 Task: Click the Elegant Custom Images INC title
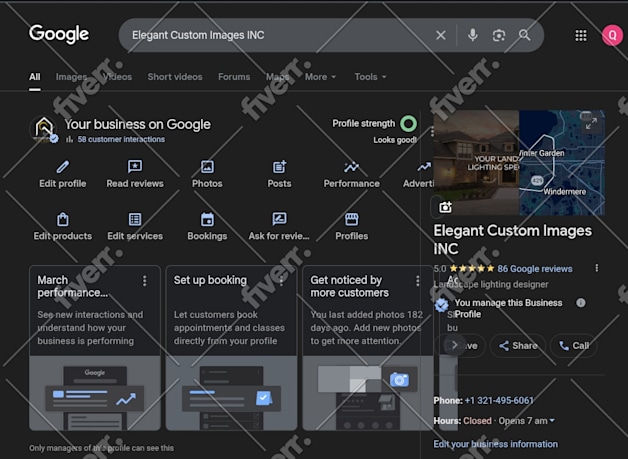point(513,240)
